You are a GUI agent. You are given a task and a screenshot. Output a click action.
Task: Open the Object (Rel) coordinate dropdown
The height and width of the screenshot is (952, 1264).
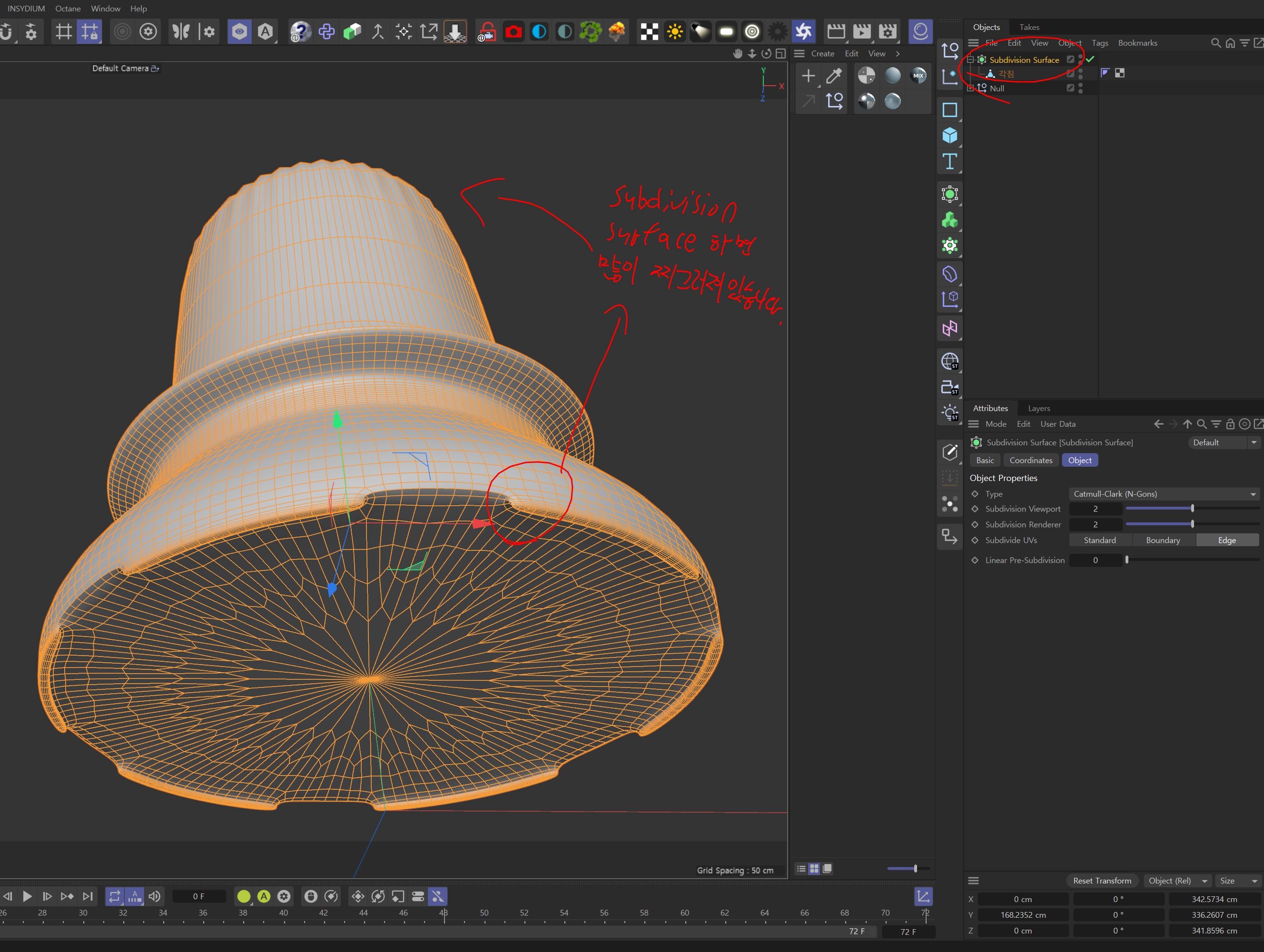point(1177,881)
